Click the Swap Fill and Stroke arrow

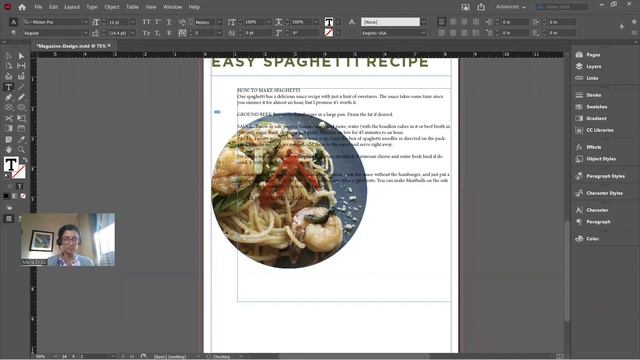click(25, 160)
